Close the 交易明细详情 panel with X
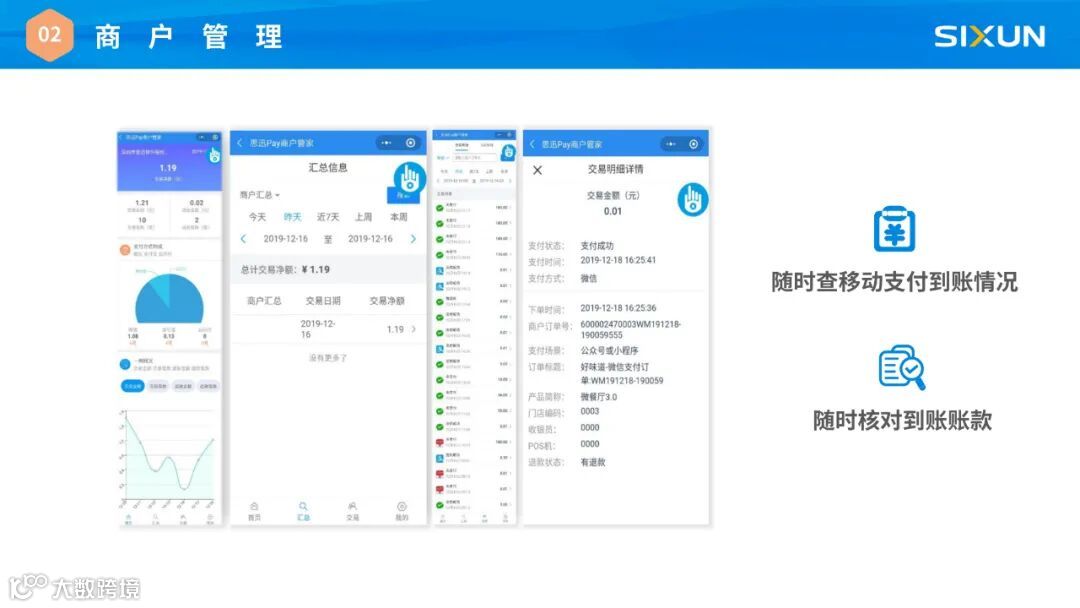 [537, 170]
